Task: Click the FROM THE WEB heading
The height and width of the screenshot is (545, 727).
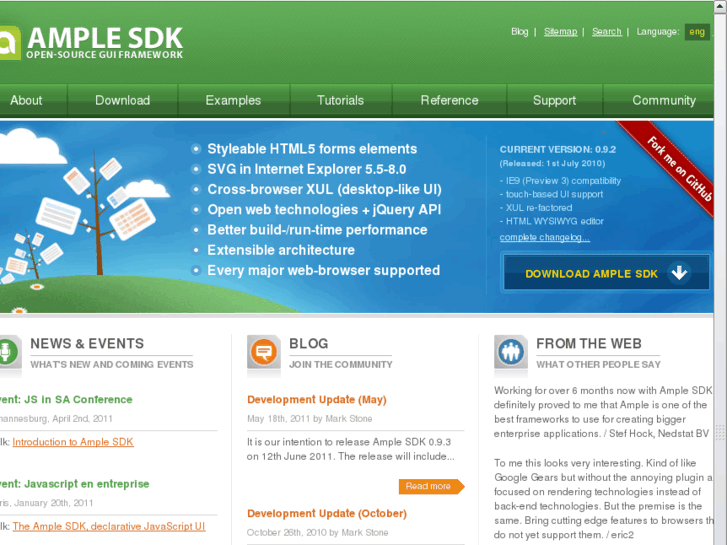Action: [589, 344]
